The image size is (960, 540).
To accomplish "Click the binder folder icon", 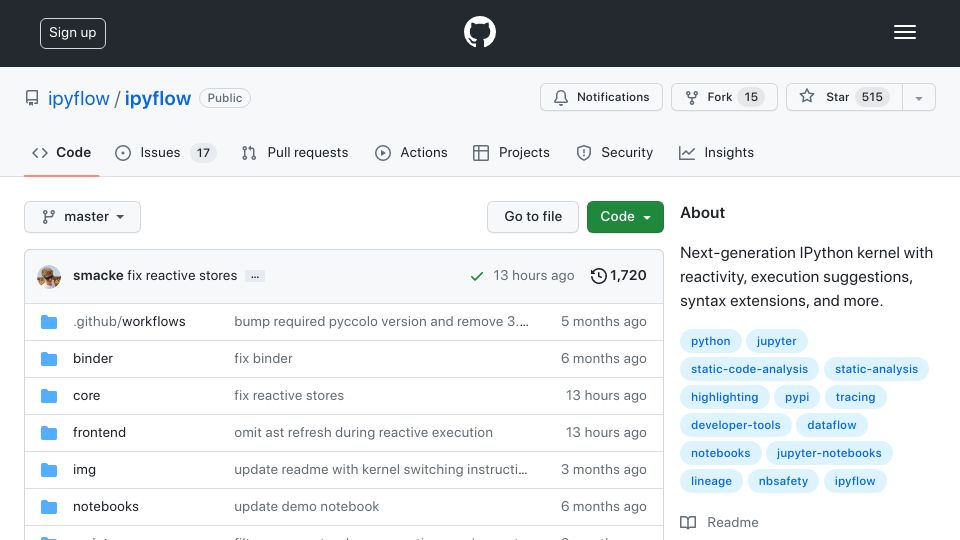I will pos(49,359).
